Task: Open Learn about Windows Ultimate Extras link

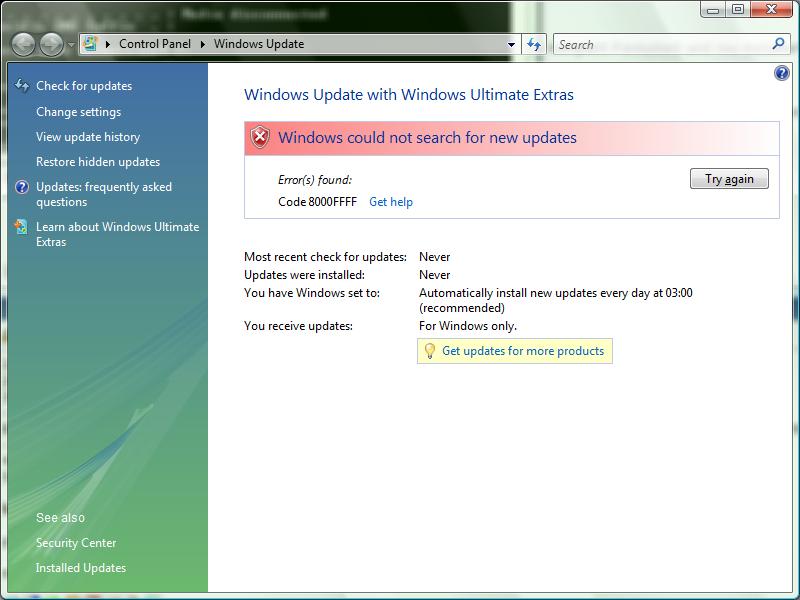Action: (117, 234)
